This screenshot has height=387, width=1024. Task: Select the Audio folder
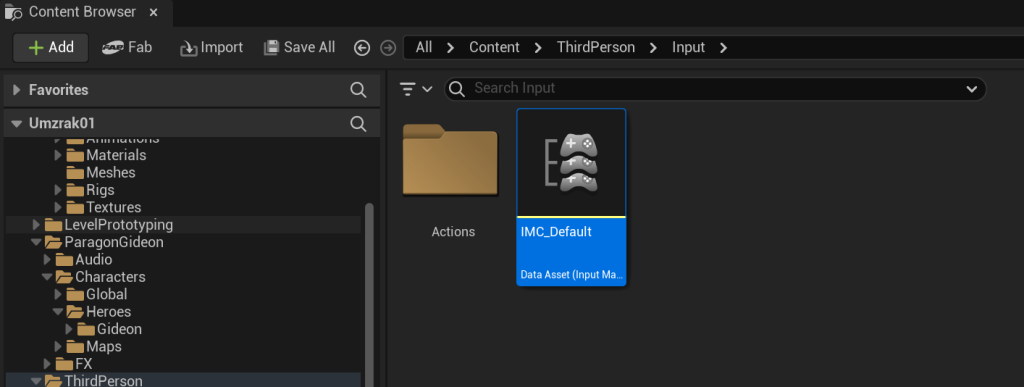(85, 260)
